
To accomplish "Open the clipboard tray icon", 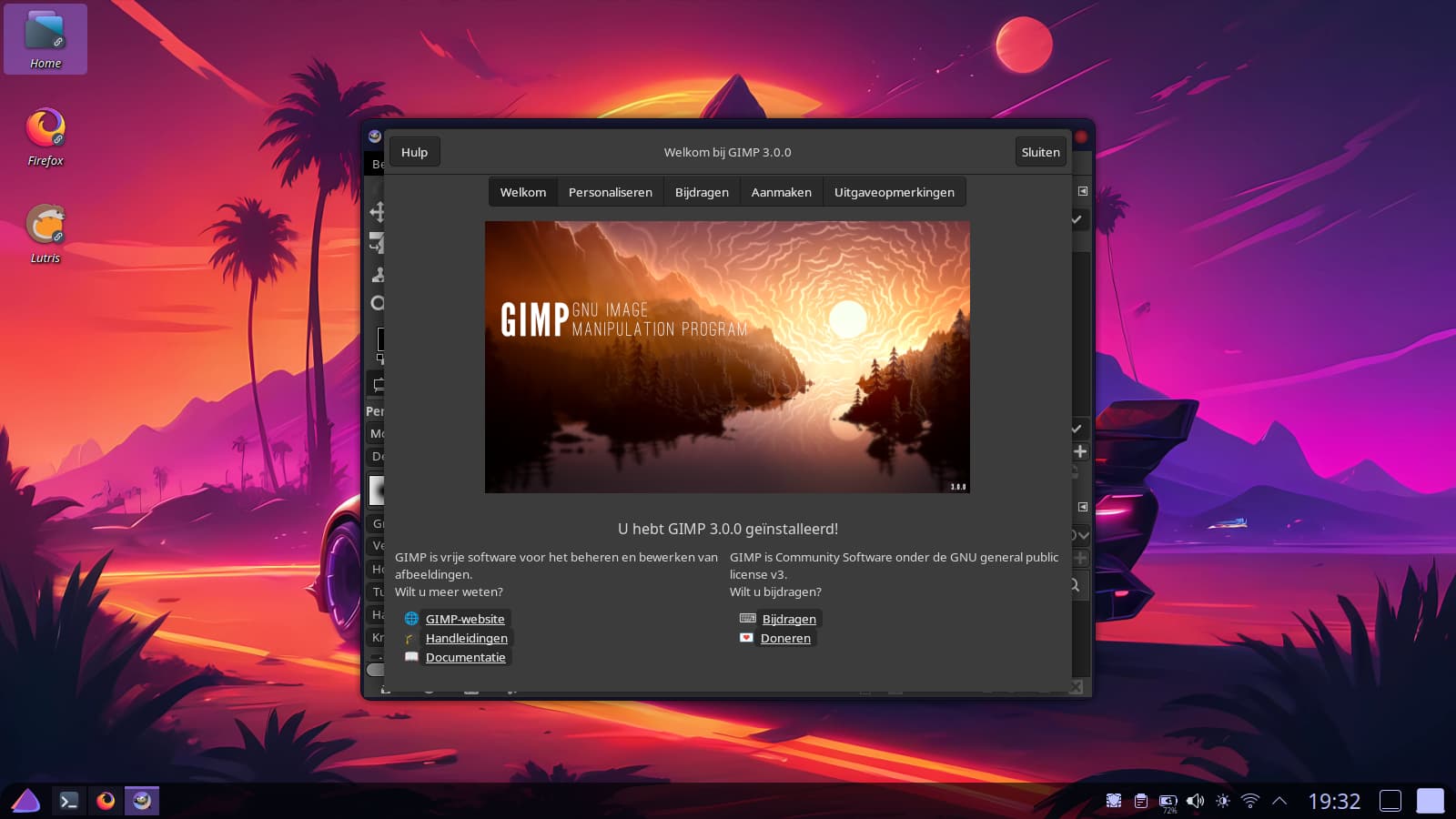I will coord(1141,801).
